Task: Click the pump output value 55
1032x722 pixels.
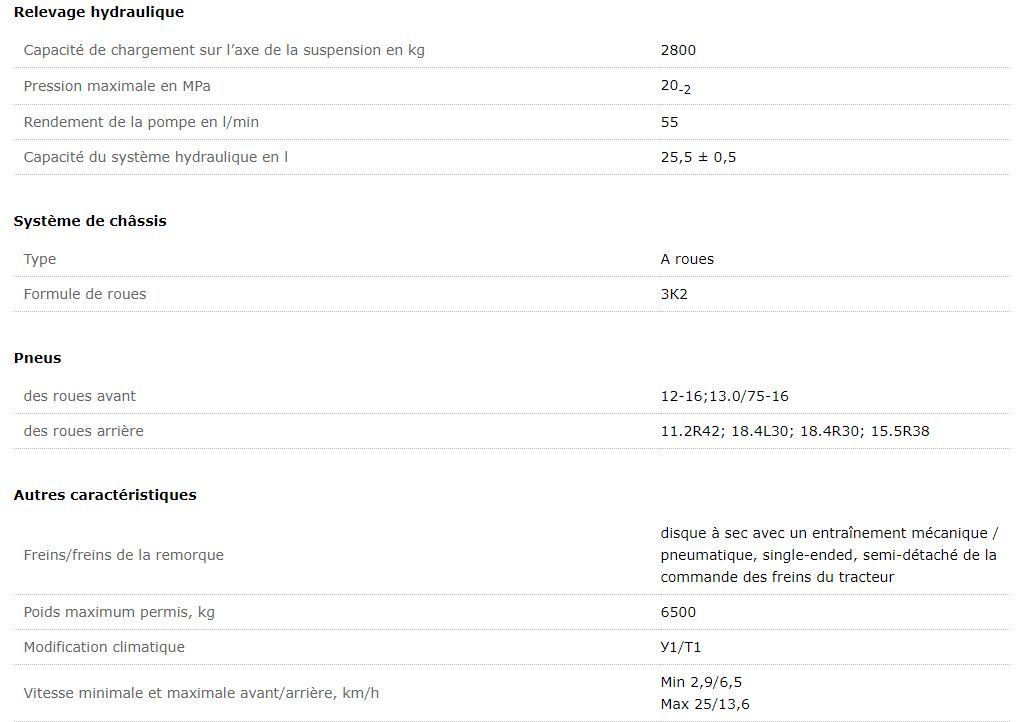Action: pyautogui.click(x=669, y=122)
